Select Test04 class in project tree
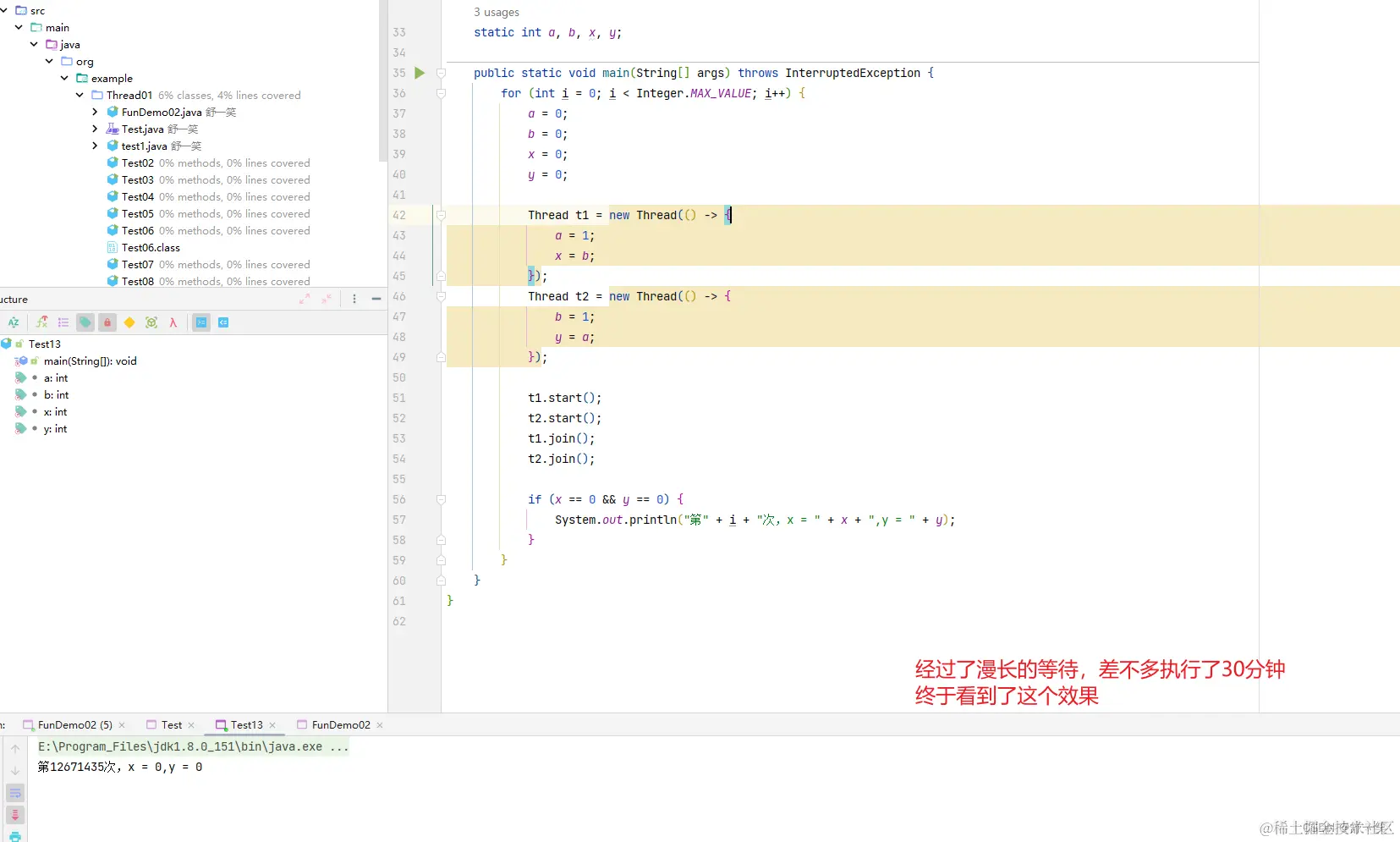The width and height of the screenshot is (1400, 842). 138,196
